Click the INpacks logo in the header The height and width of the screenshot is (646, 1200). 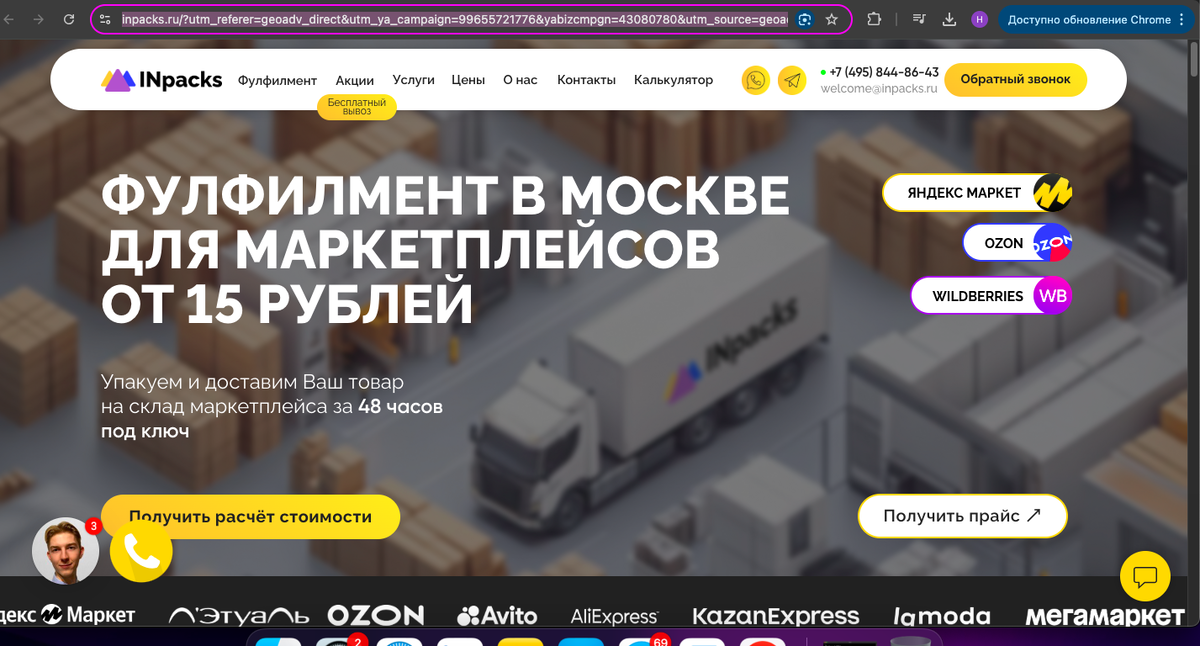click(161, 80)
